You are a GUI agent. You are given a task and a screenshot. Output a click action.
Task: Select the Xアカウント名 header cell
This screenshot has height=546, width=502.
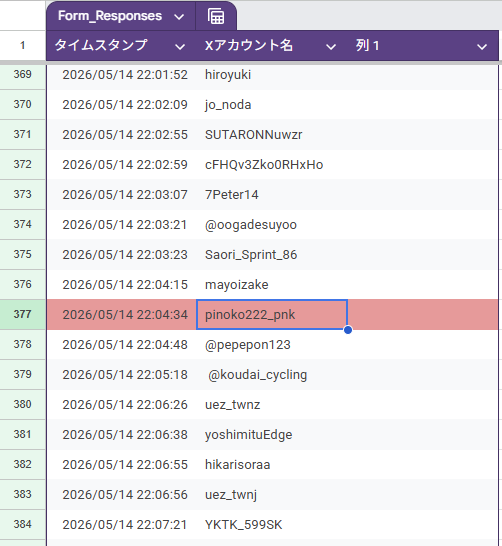point(272,46)
